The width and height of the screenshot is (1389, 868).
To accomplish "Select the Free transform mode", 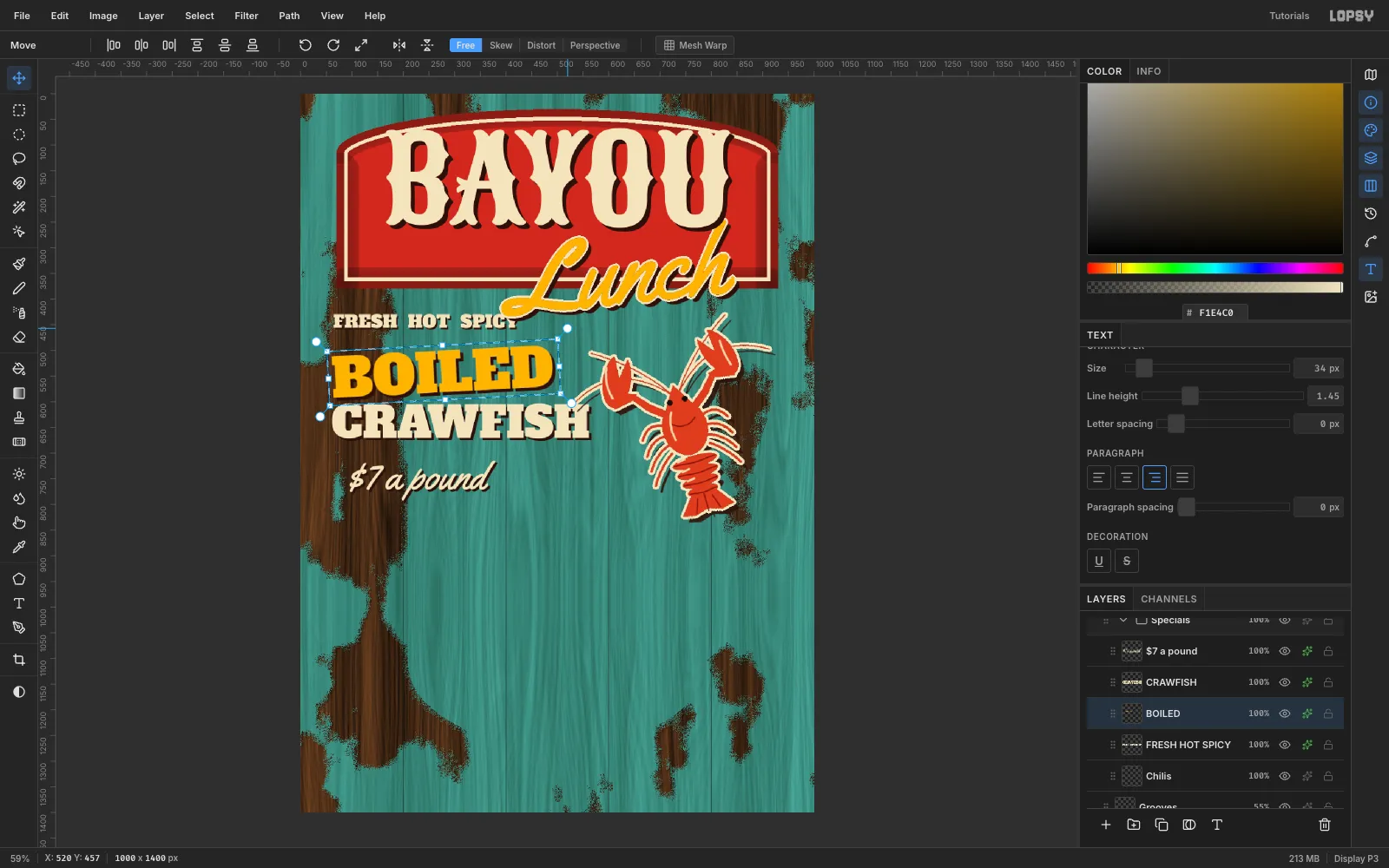I will coord(465,45).
